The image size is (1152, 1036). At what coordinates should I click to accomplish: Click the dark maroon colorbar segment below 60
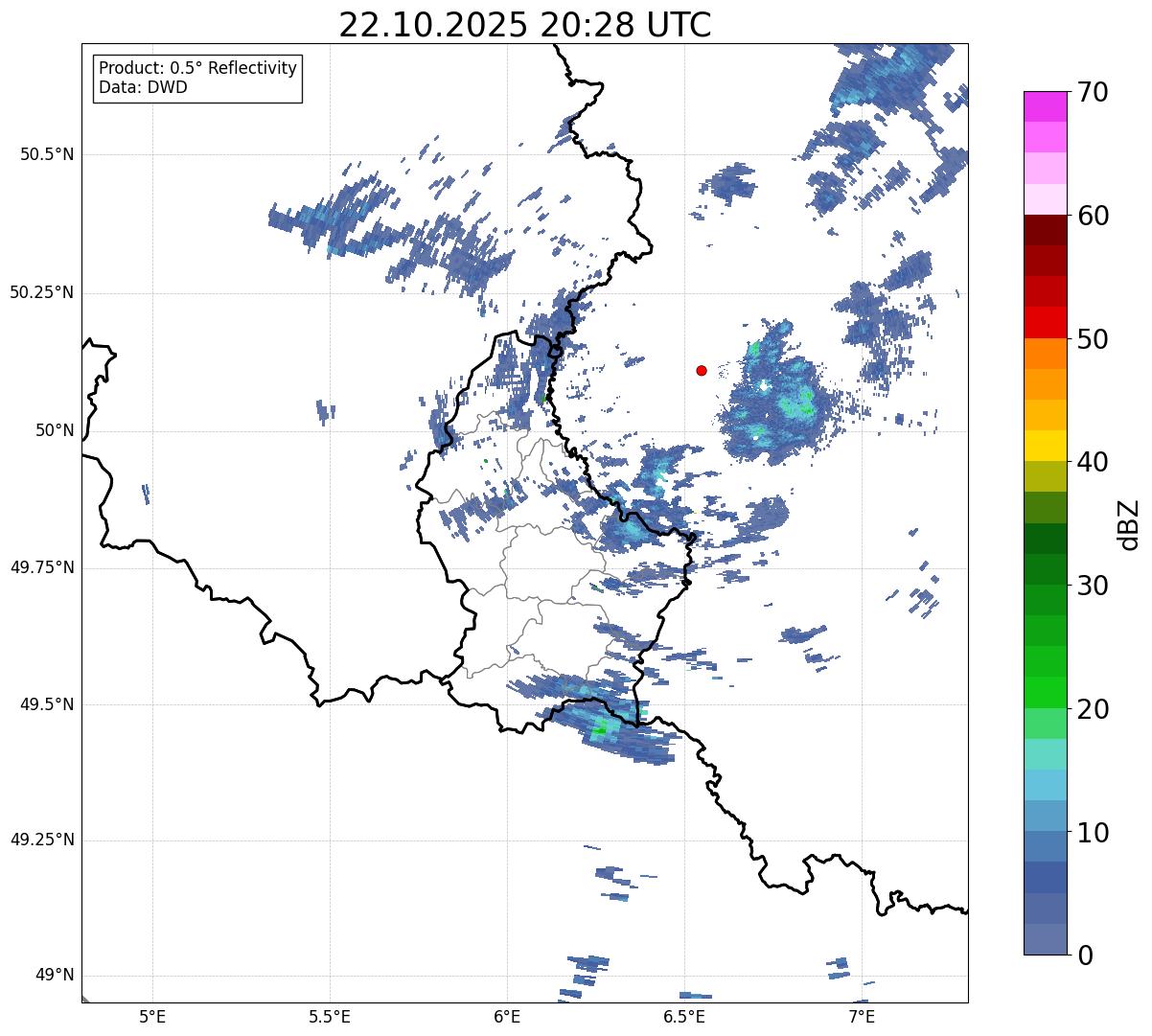pyautogui.click(x=1046, y=230)
